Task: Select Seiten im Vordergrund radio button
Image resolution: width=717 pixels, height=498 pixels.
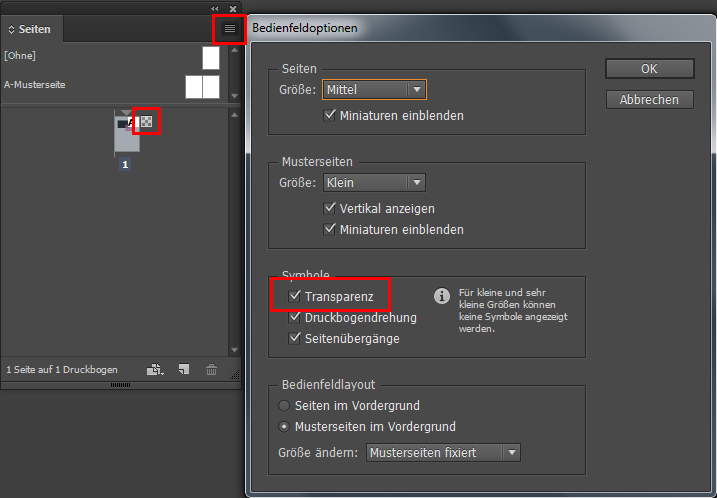Action: pyautogui.click(x=285, y=405)
